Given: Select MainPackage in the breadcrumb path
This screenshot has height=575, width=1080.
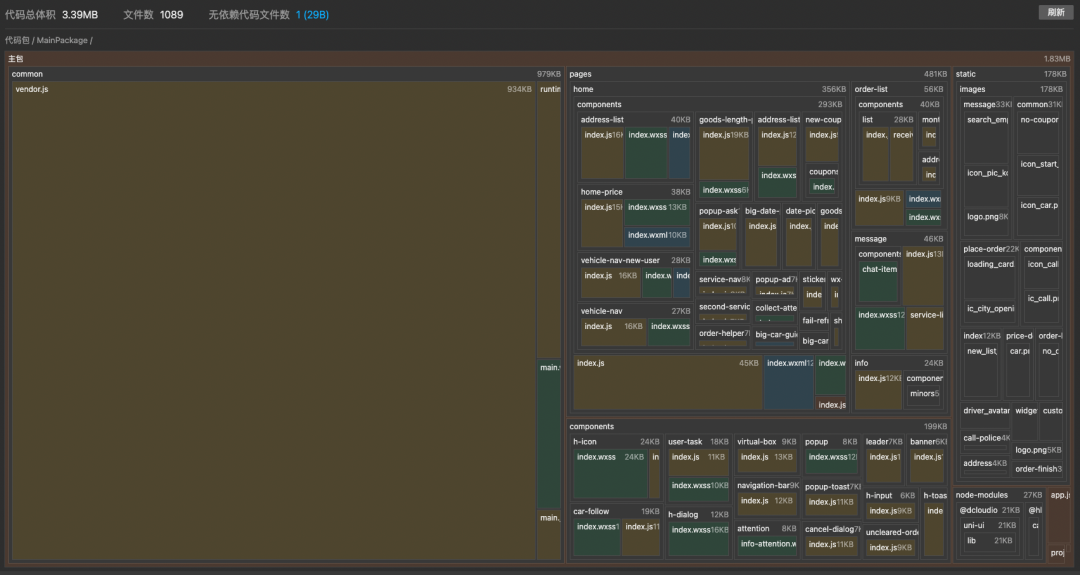Looking at the screenshot, I should pos(62,41).
